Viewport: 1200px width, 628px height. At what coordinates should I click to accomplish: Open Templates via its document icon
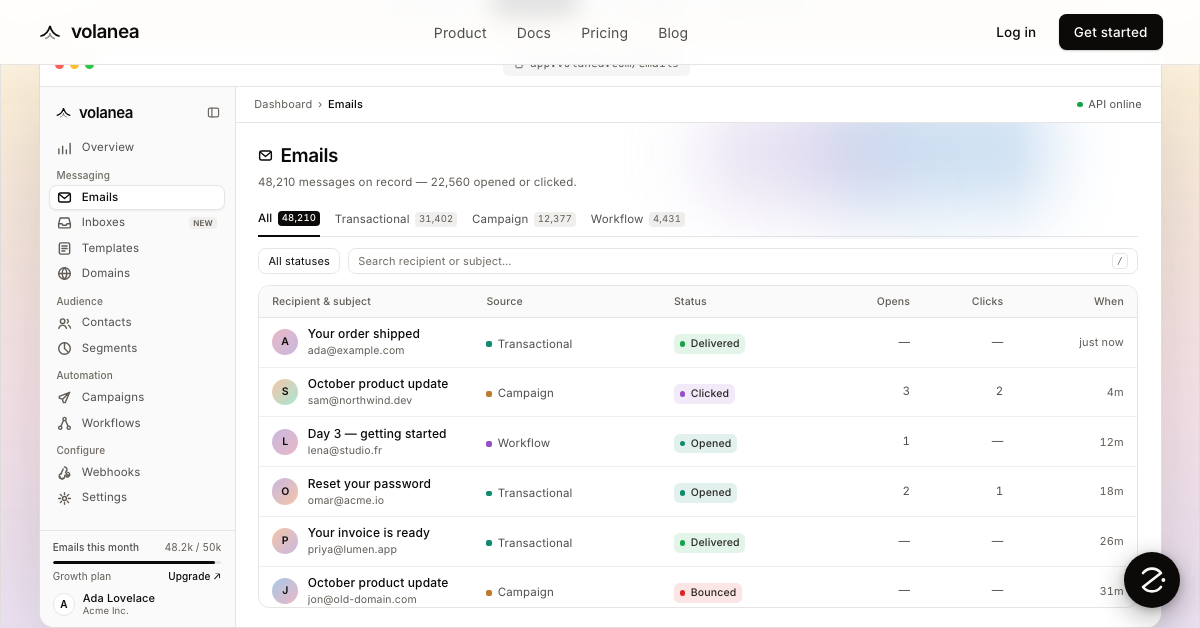[64, 248]
